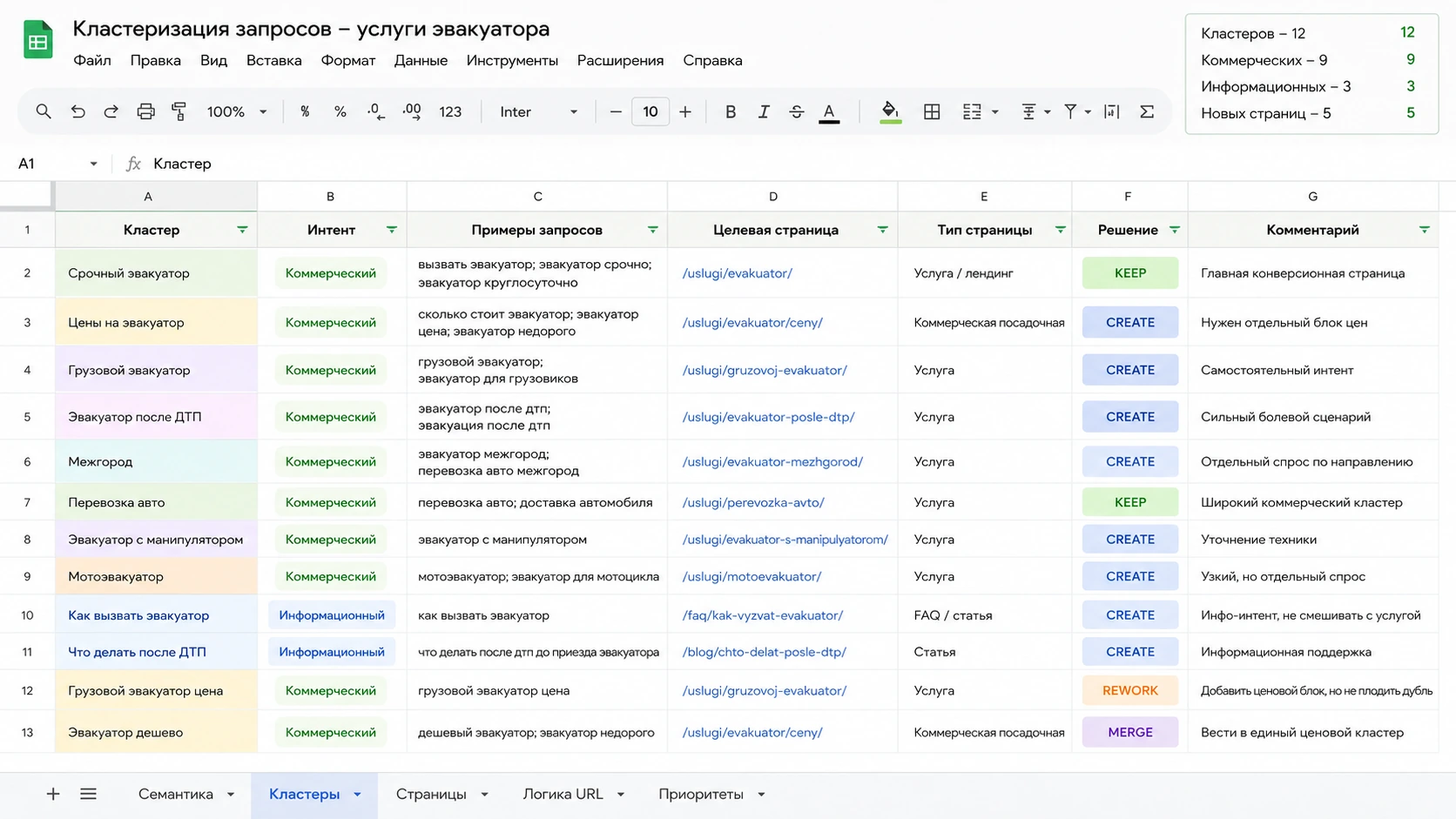Screen dimensions: 1456x819
Task: Open the fill color picker
Action: click(890, 111)
